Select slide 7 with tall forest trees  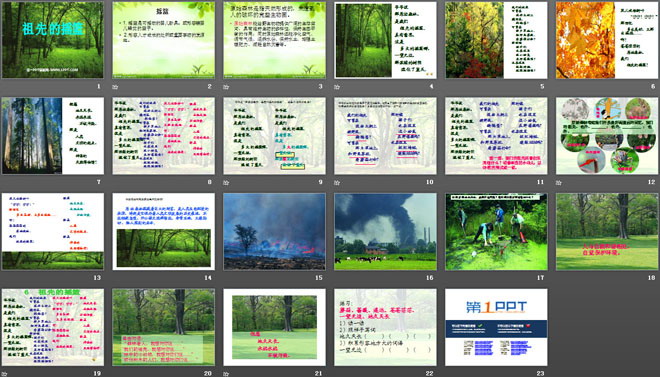coord(53,135)
